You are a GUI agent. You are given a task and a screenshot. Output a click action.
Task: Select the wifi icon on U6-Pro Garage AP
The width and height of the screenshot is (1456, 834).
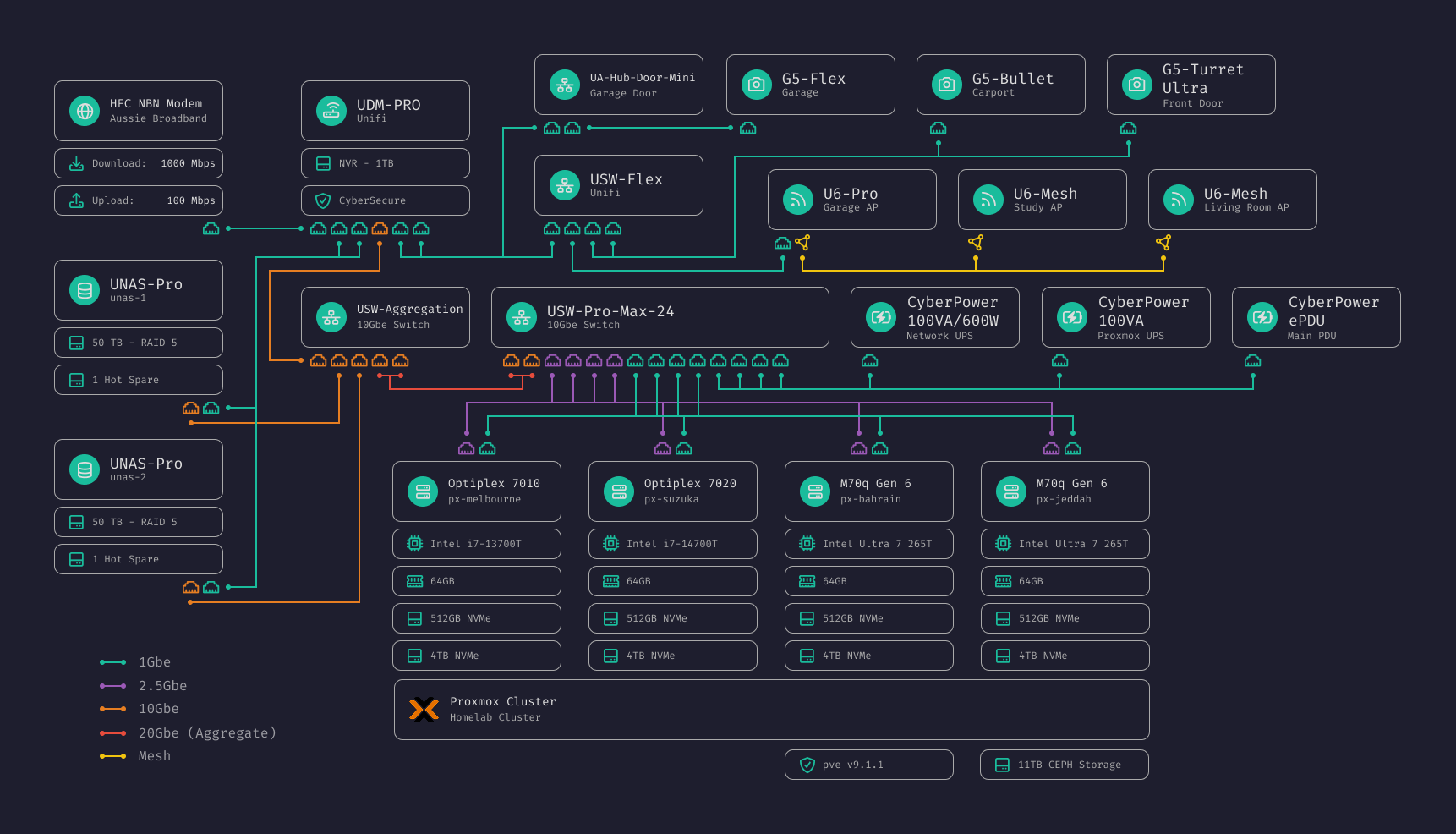click(x=796, y=200)
